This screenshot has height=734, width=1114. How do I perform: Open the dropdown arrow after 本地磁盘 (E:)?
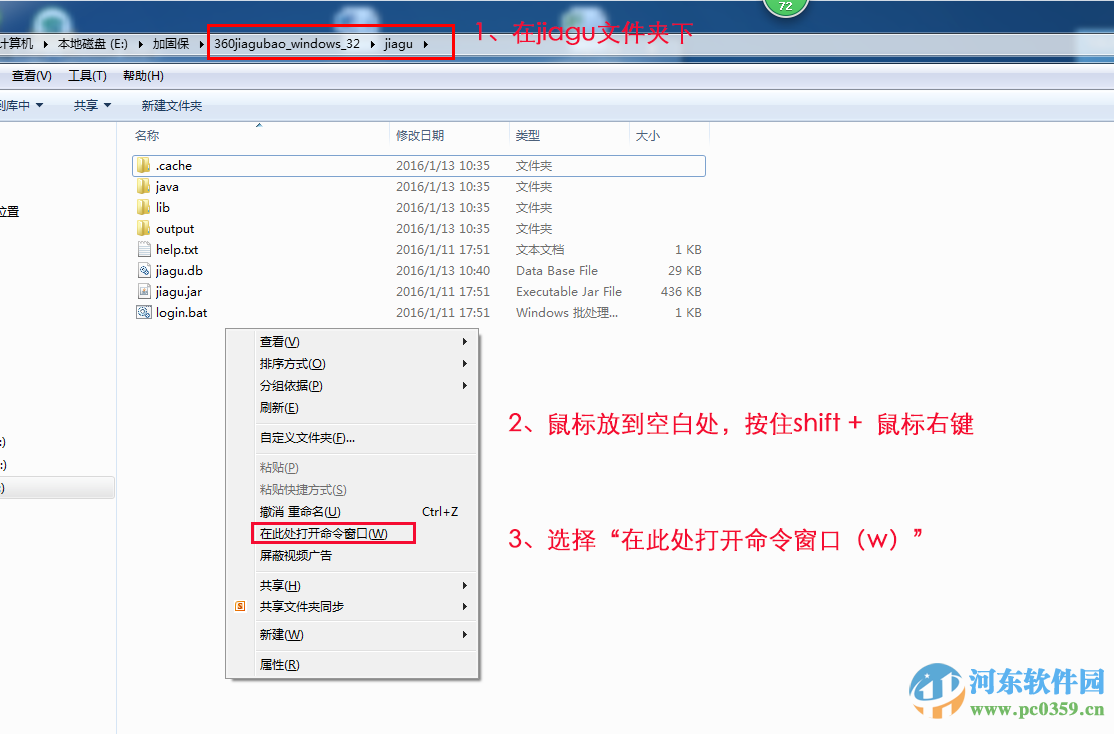(x=140, y=44)
